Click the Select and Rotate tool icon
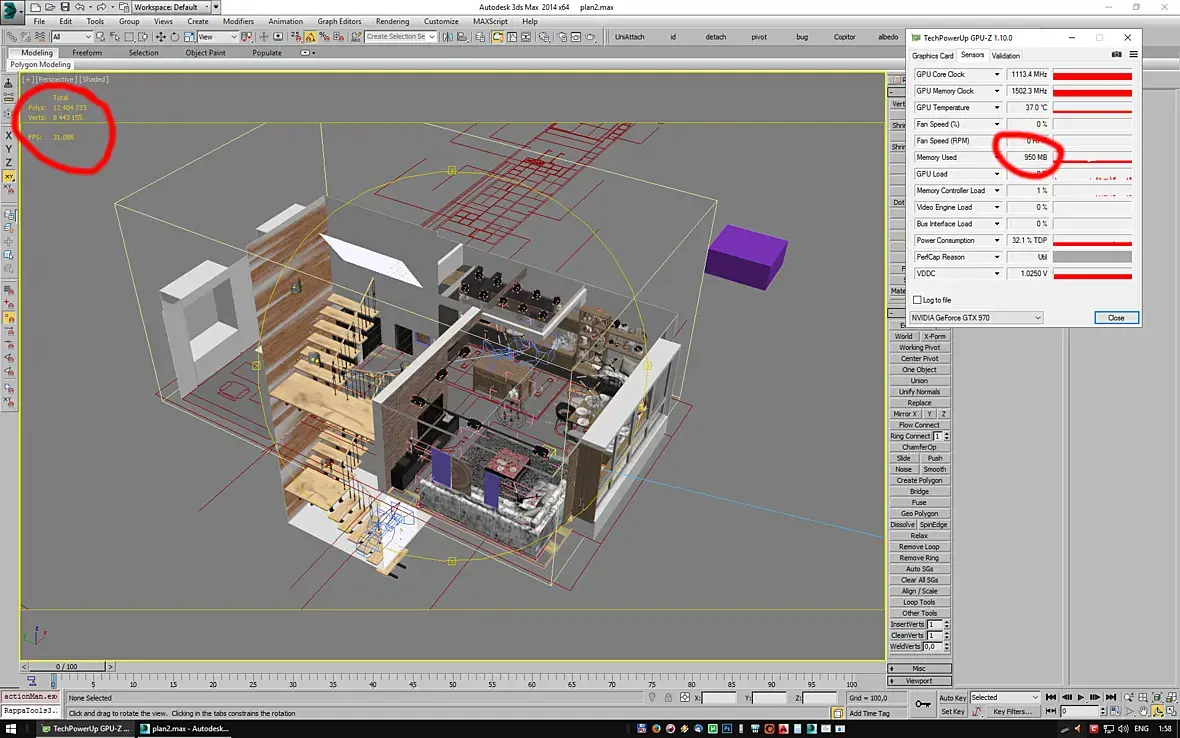This screenshot has width=1180, height=738. [x=174, y=37]
